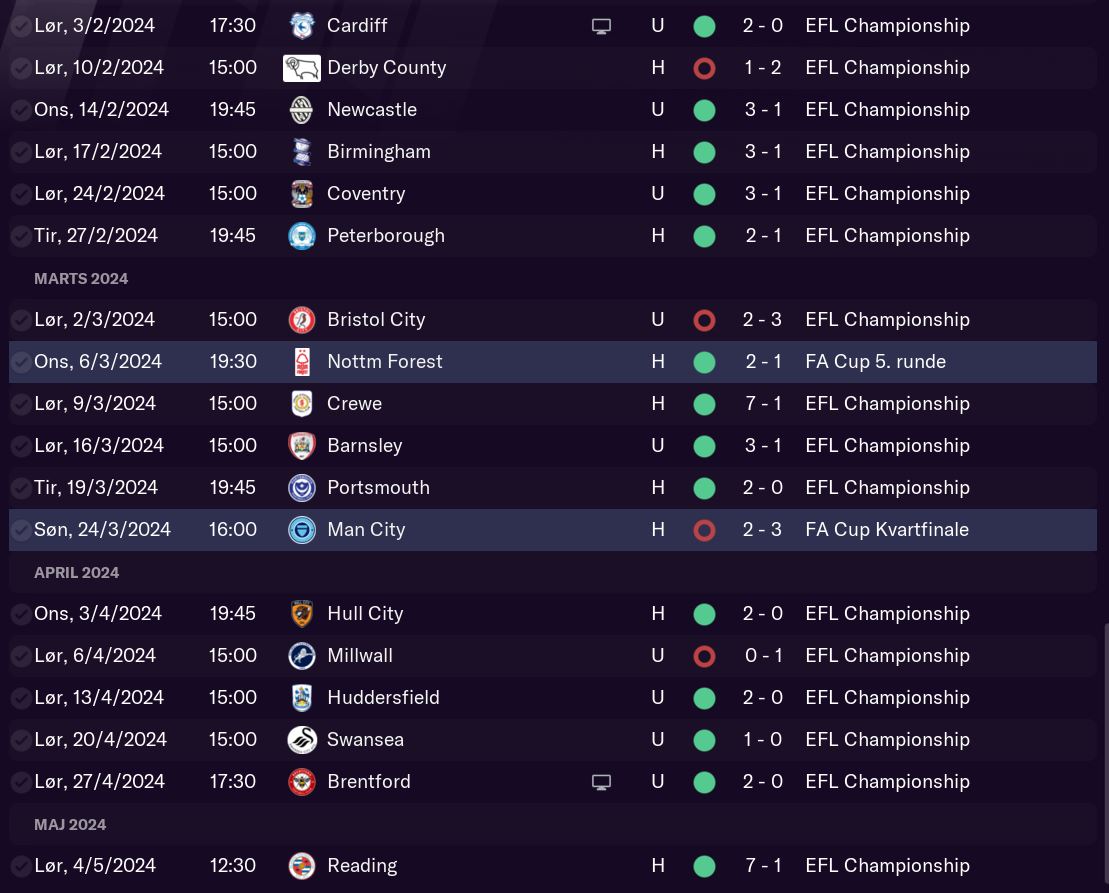This screenshot has height=893, width=1109.
Task: Click the red loss indicator for Man City match
Action: click(x=704, y=530)
